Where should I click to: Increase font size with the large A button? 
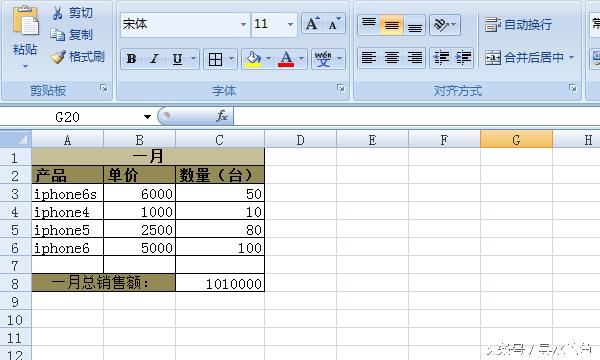[312, 24]
